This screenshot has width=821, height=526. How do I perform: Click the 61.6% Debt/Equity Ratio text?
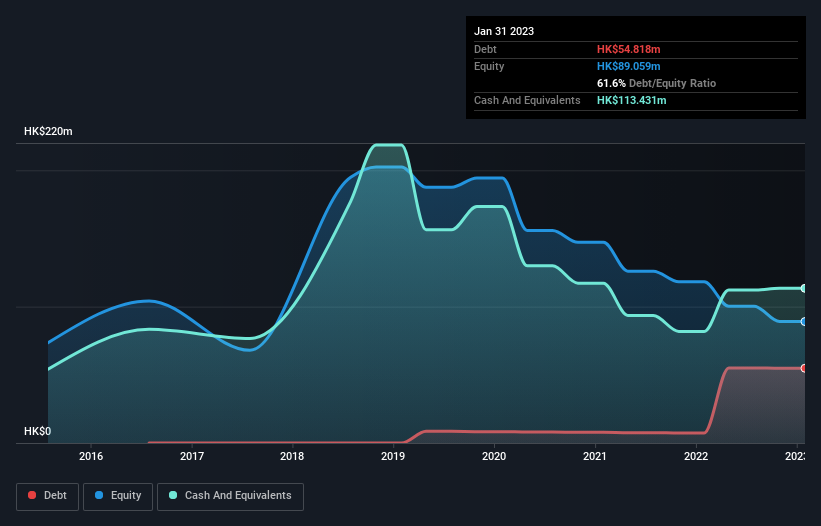pyautogui.click(x=656, y=83)
